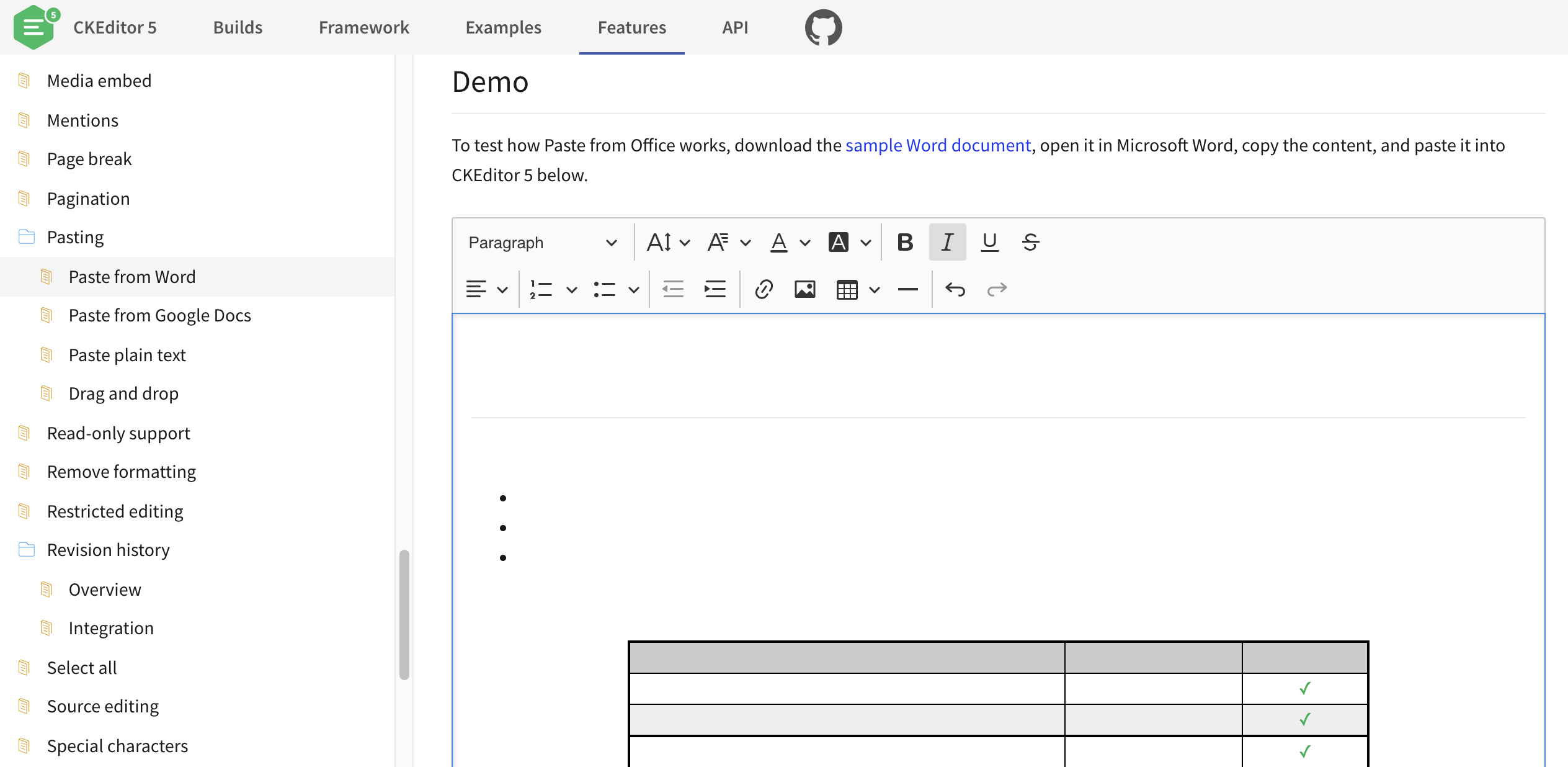The image size is (1568, 767).
Task: Open the GitHub repository icon
Action: (823, 27)
